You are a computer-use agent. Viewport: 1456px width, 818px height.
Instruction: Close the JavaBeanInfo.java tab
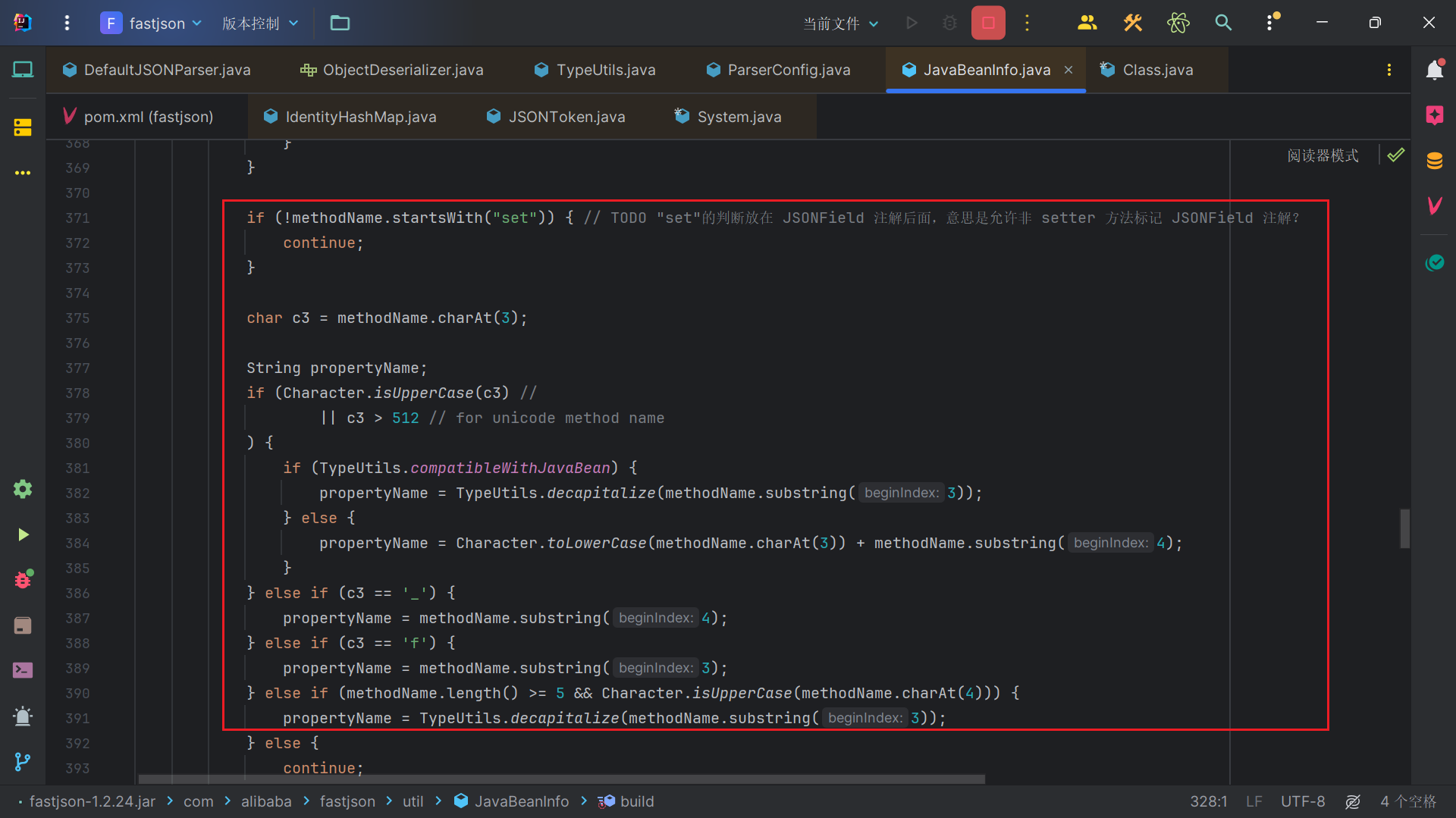pyautogui.click(x=1068, y=70)
